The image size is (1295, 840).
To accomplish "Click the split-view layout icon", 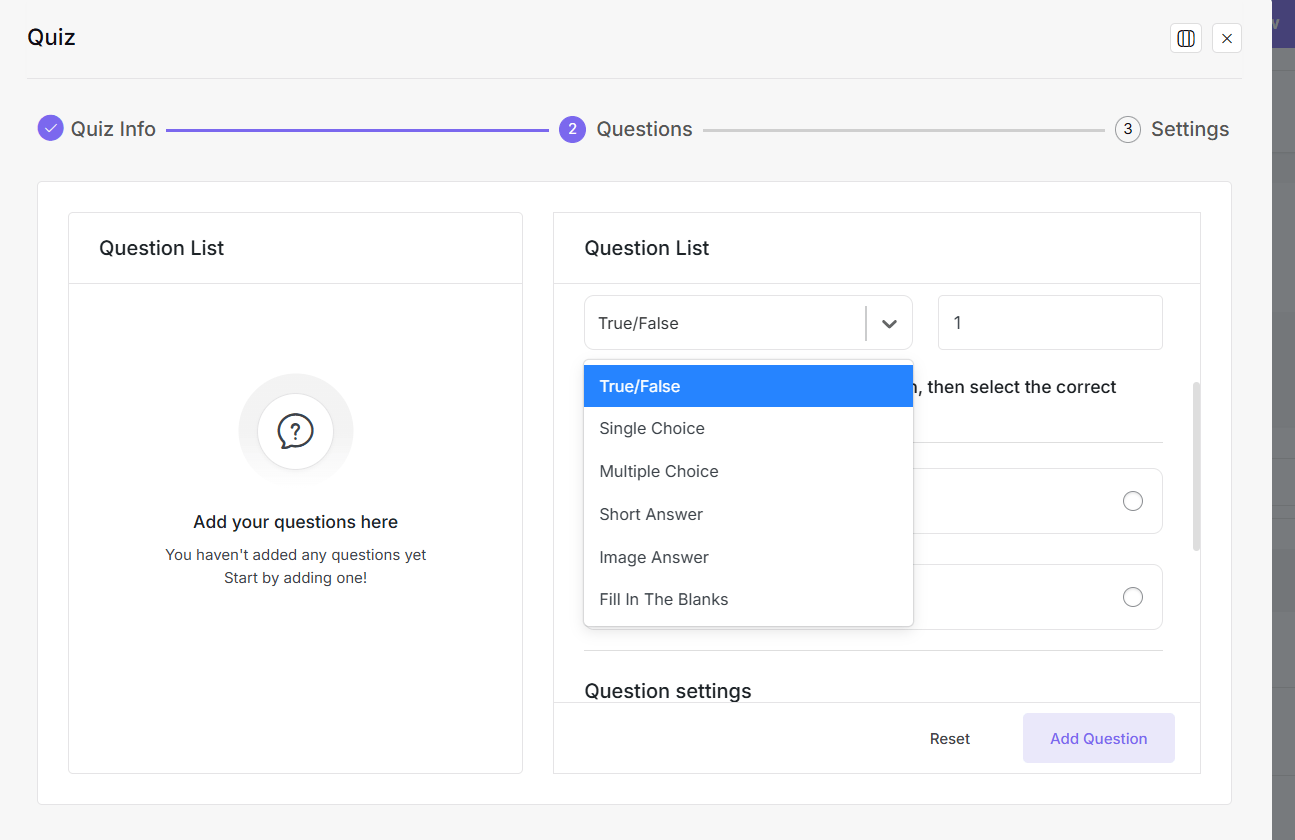I will (1186, 37).
